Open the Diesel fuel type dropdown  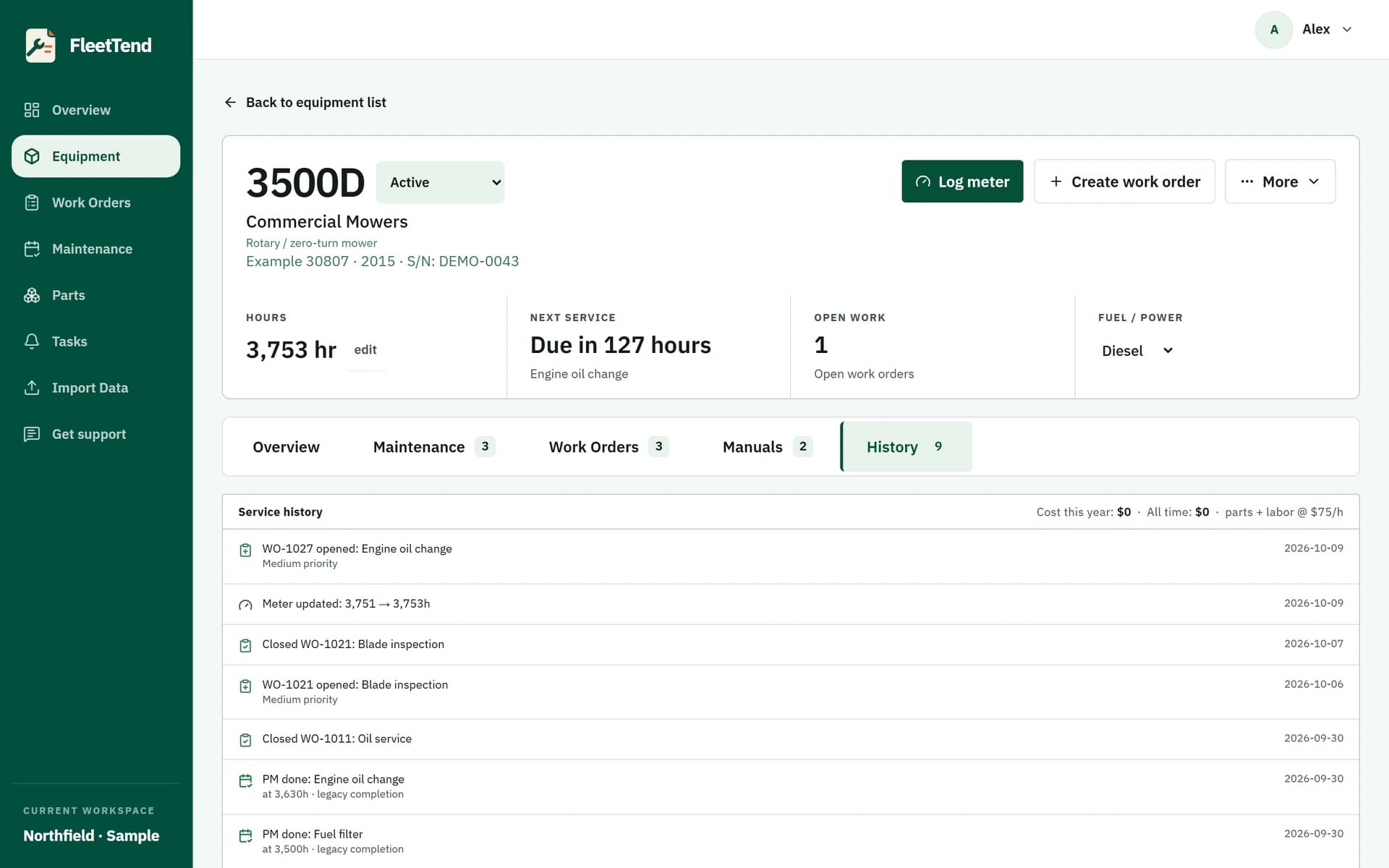1137,351
